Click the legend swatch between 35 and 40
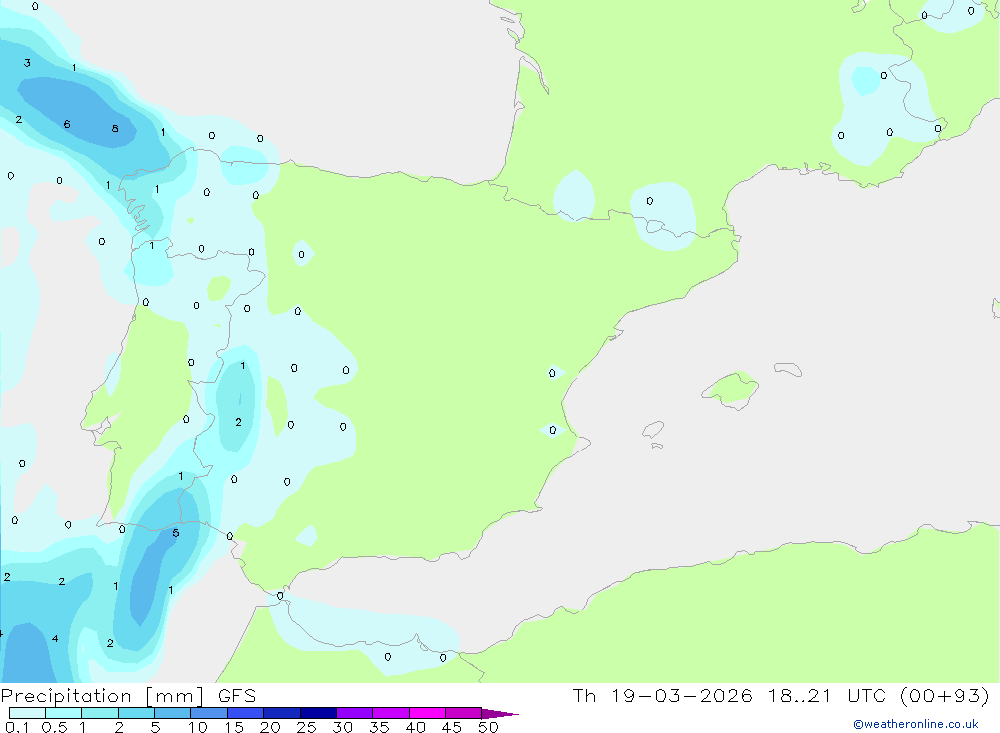The image size is (1000, 733). tap(390, 713)
